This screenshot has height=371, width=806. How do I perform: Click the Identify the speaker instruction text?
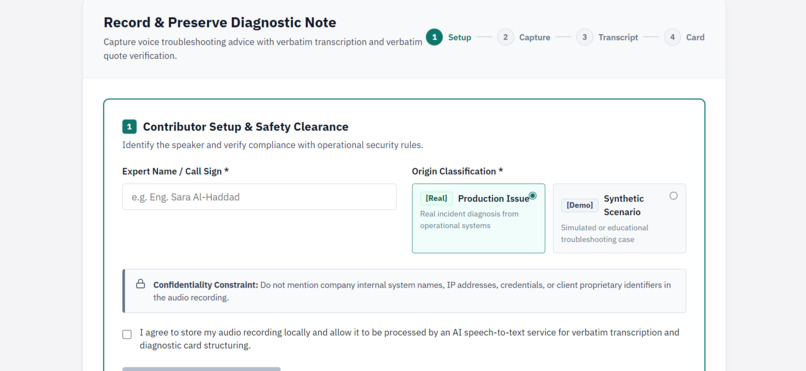click(272, 145)
